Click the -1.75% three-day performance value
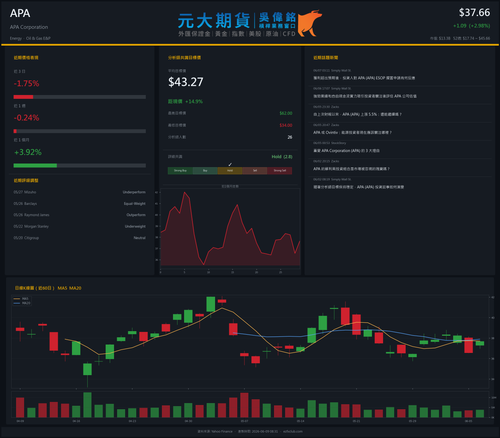 coord(26,83)
